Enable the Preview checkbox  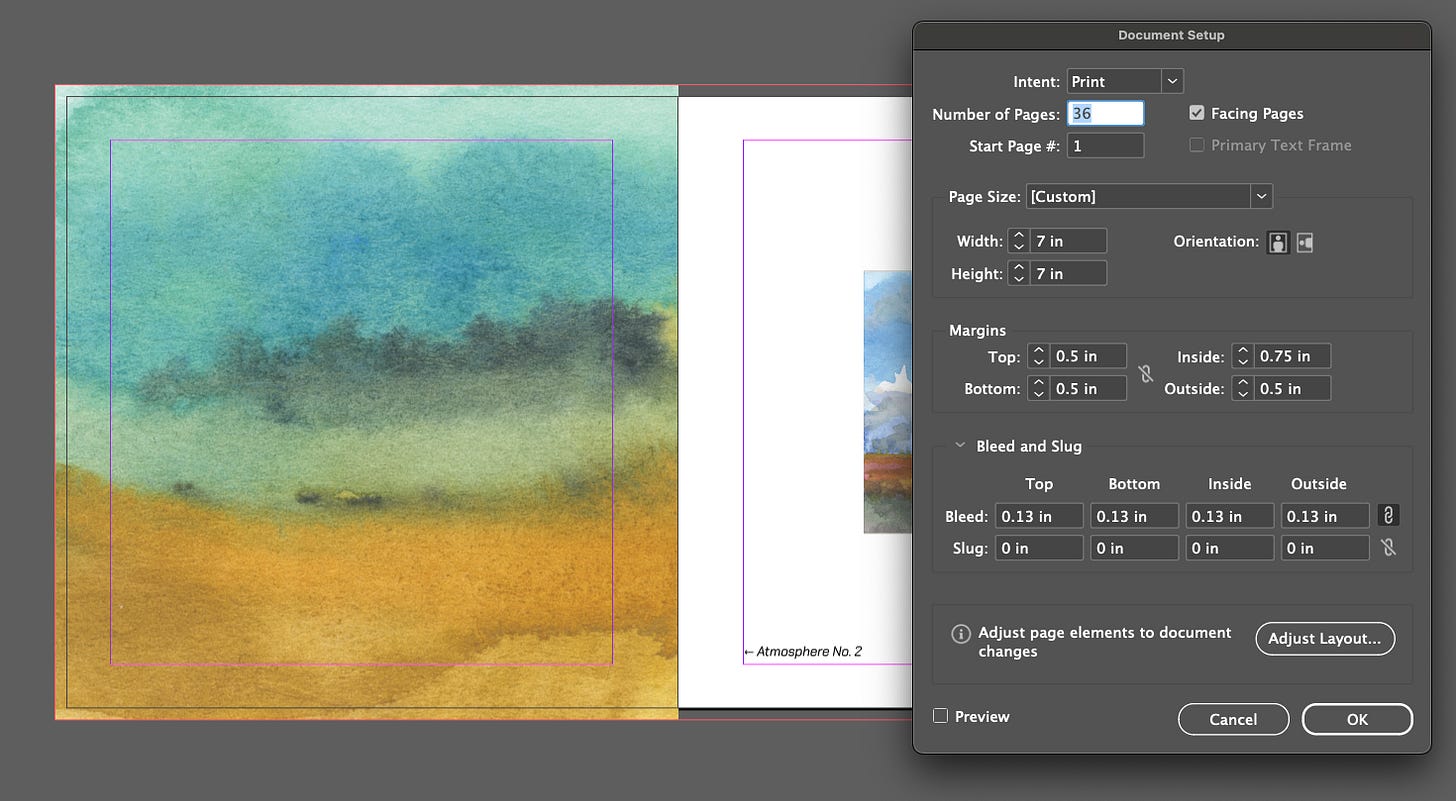[940, 716]
